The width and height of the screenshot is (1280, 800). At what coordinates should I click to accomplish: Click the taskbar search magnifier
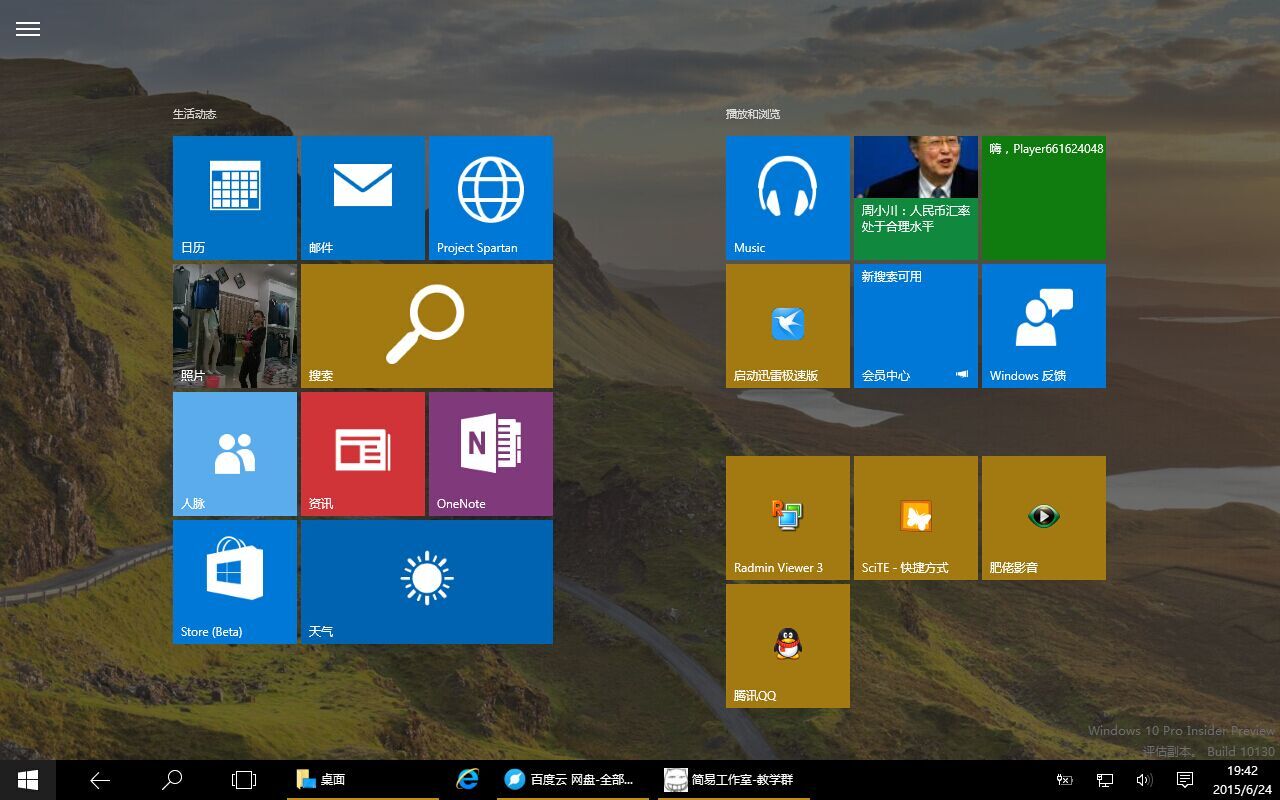click(x=172, y=780)
